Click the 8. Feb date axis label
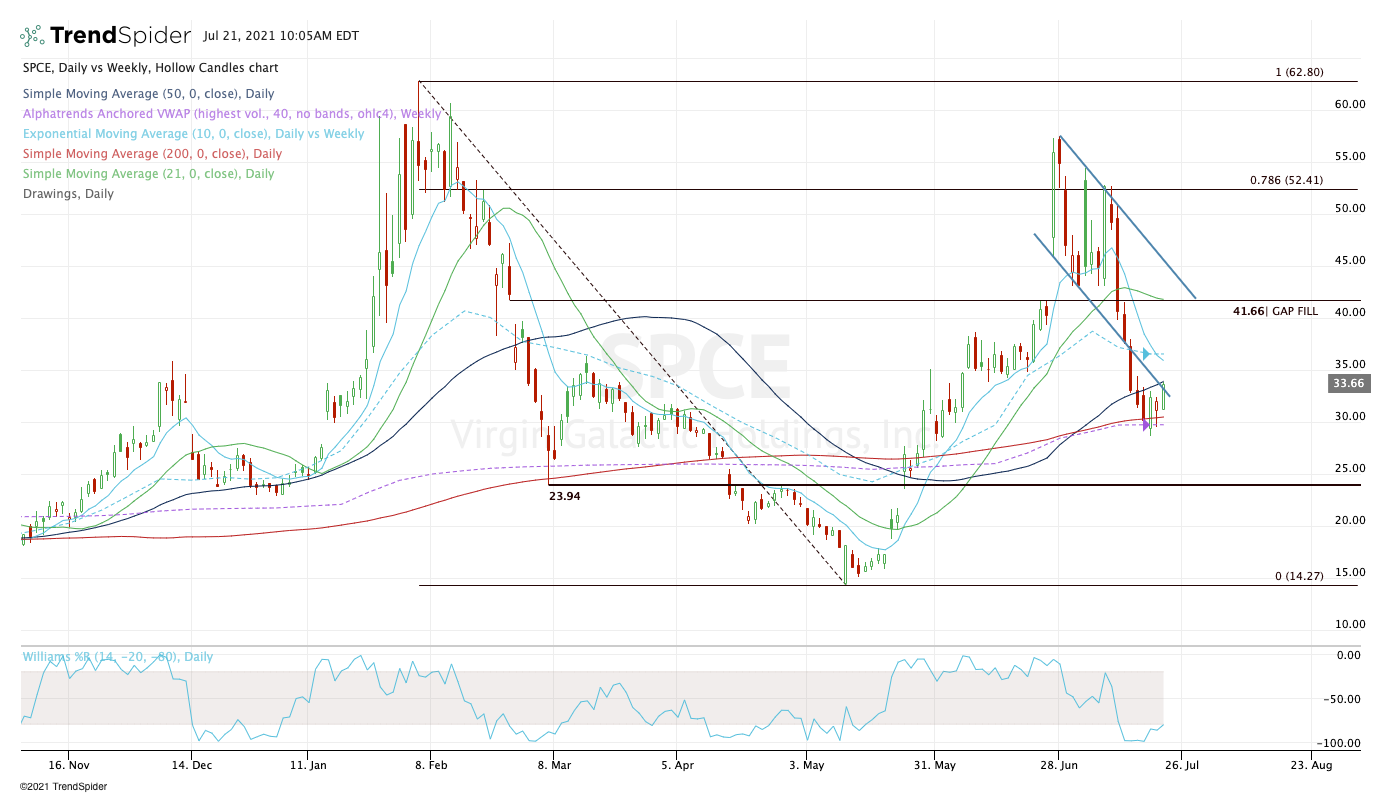This screenshot has width=1391, height=796. [431, 765]
